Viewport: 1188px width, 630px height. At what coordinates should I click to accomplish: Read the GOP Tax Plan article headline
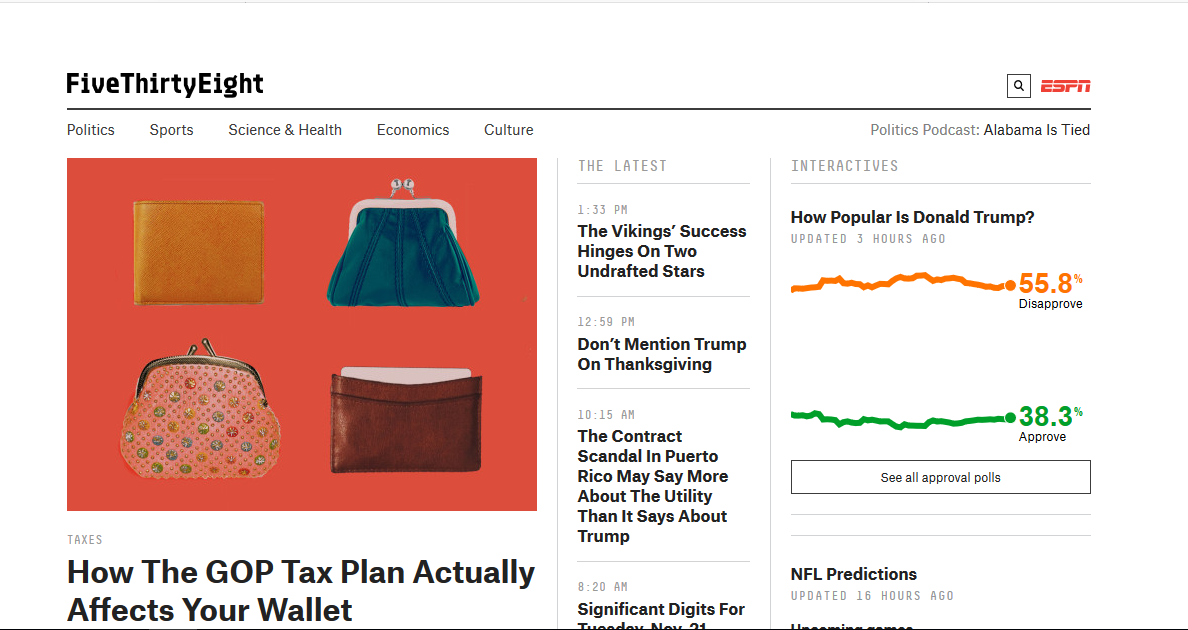pos(300,590)
